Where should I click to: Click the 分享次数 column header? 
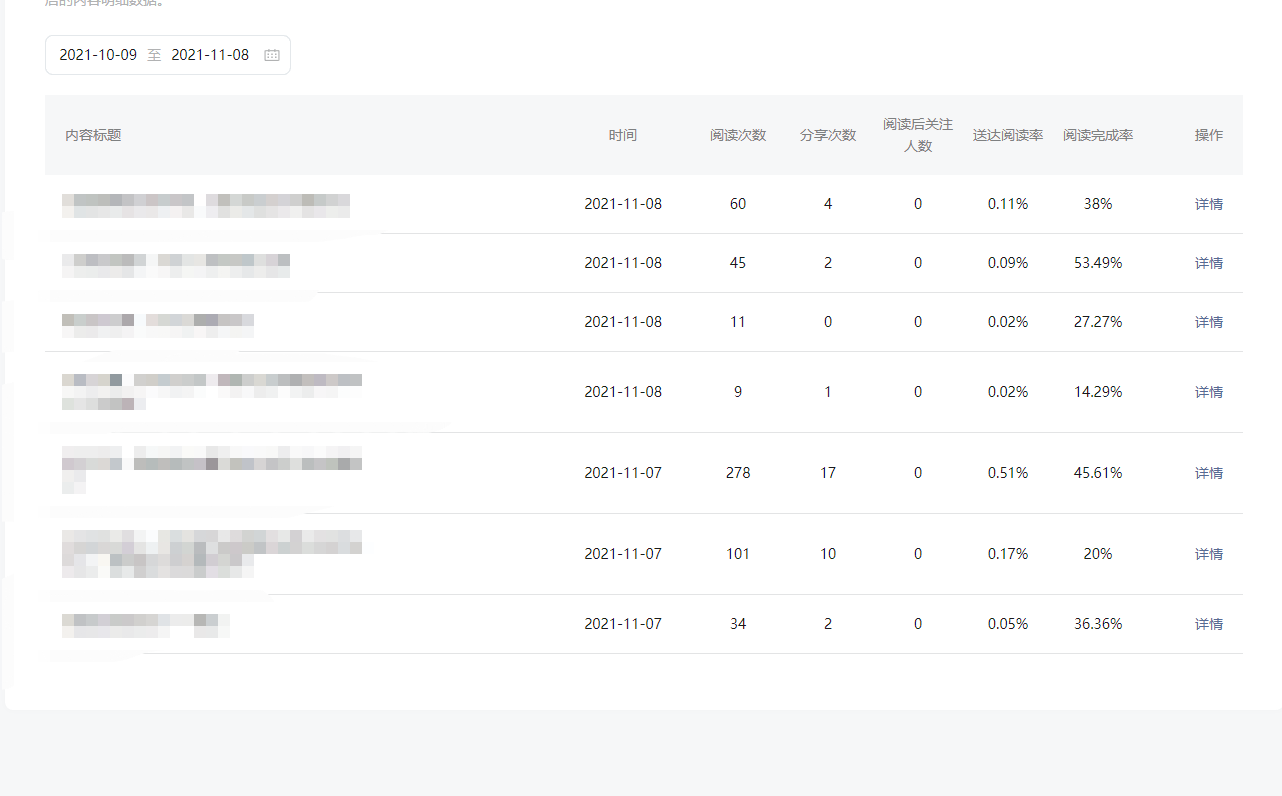[828, 135]
